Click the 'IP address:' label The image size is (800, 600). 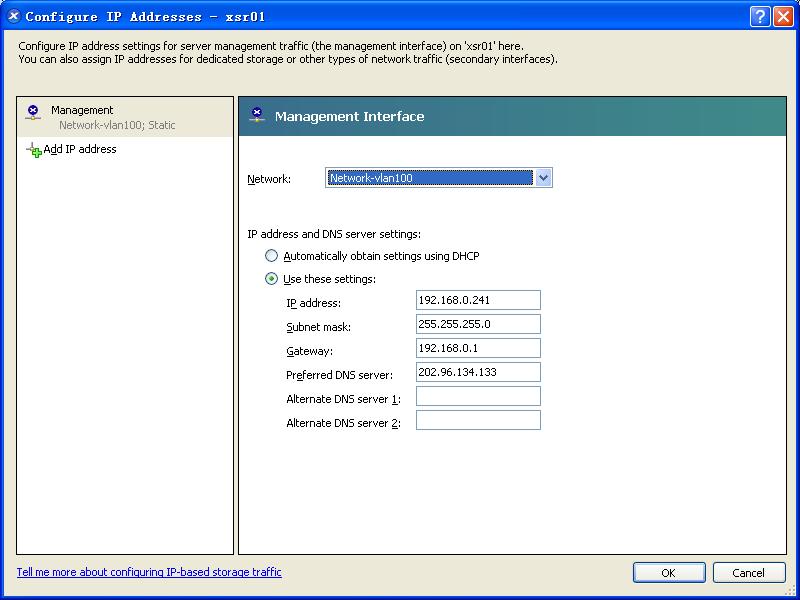click(313, 303)
